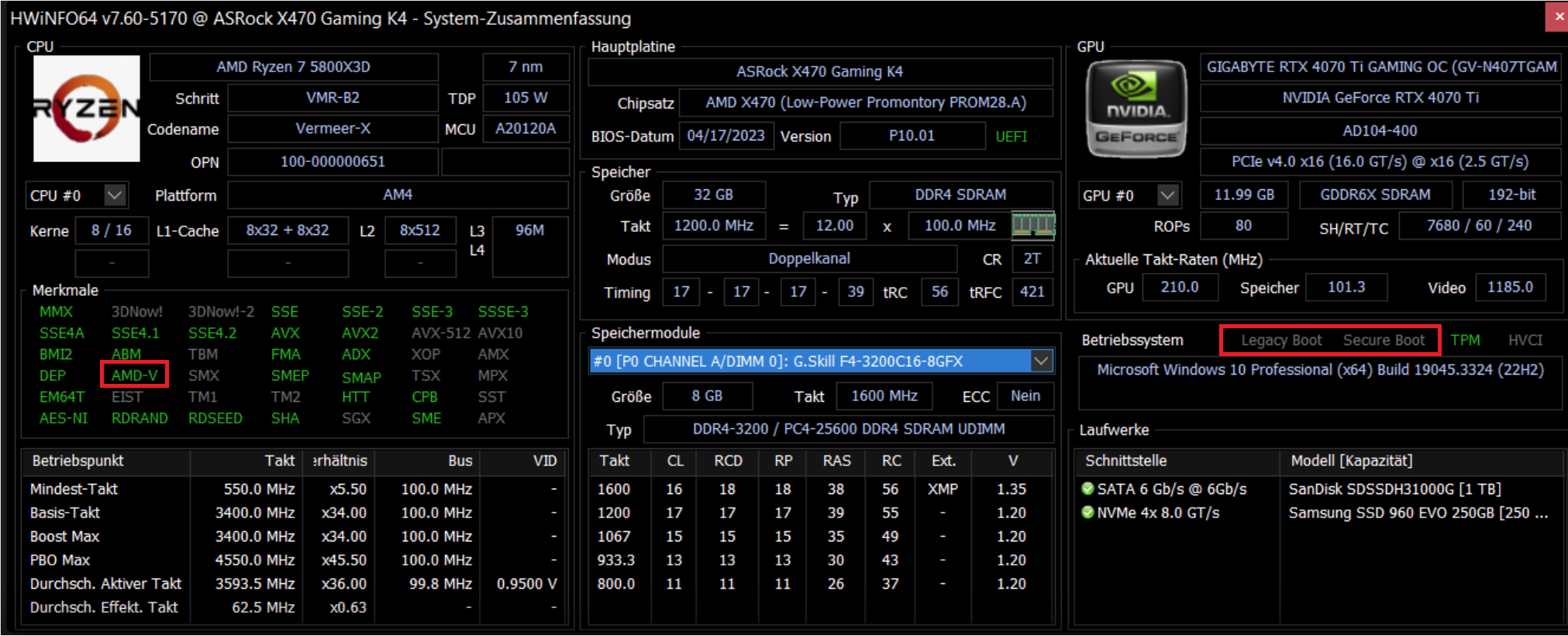Viewport: 1568px width, 636px height.
Task: Click the GDDR6X SDRAM field
Action: [x=1375, y=195]
